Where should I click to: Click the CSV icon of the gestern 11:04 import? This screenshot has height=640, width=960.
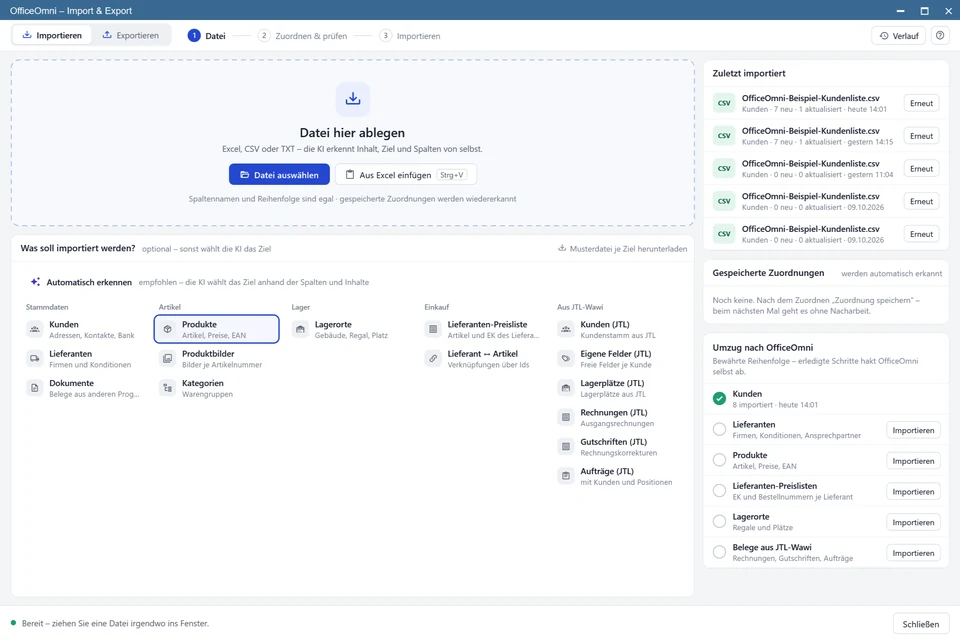click(x=724, y=168)
